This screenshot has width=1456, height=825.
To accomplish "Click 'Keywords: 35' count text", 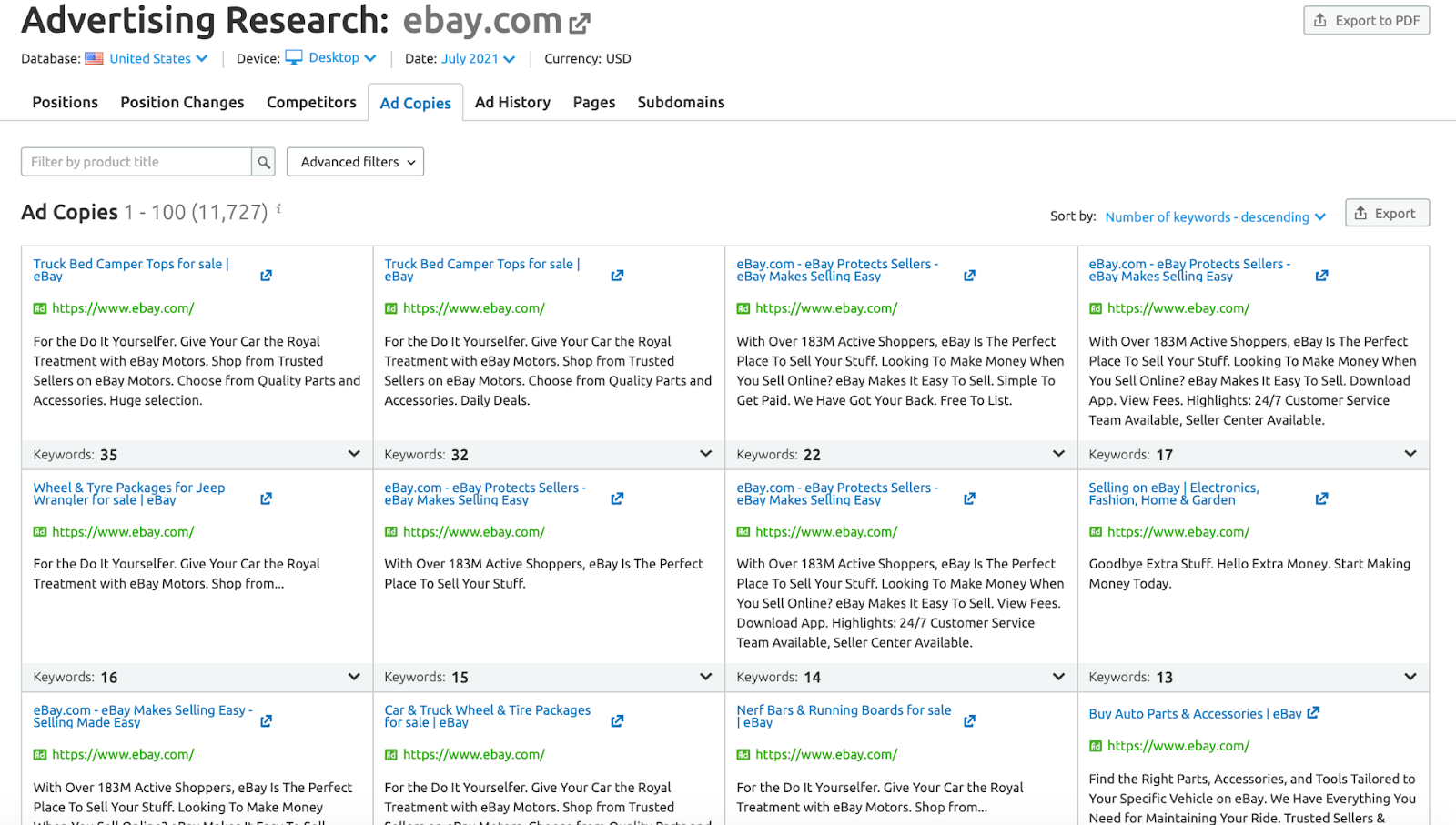I will pos(76,455).
